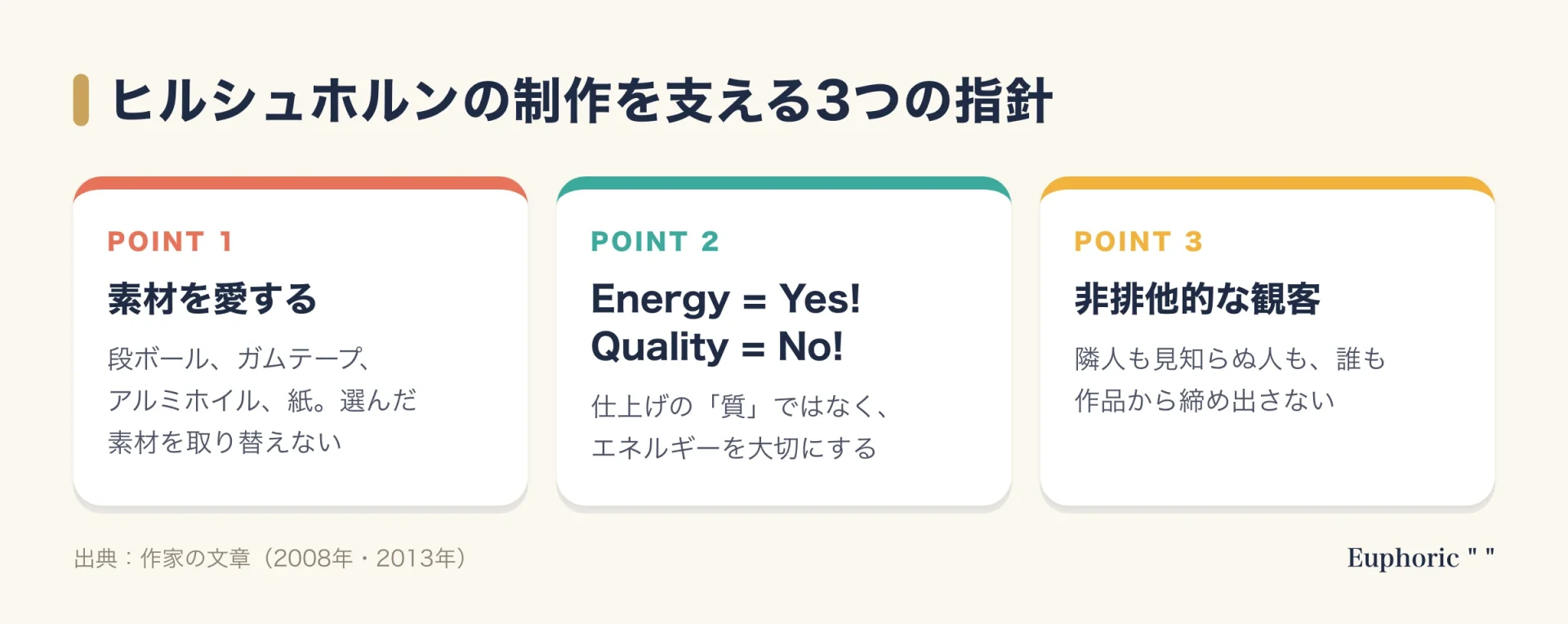Viewport: 1568px width, 624px height.
Task: Click the Euphoric logo text
Action: (1420, 558)
